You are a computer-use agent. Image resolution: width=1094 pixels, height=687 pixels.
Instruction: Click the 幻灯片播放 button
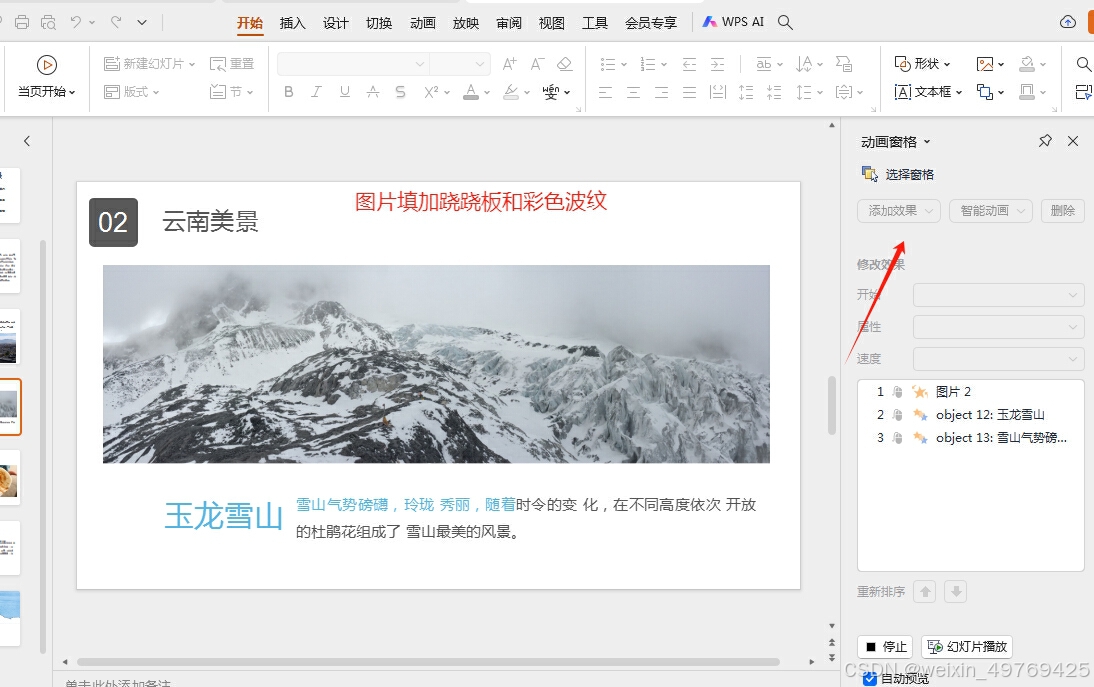[967, 647]
